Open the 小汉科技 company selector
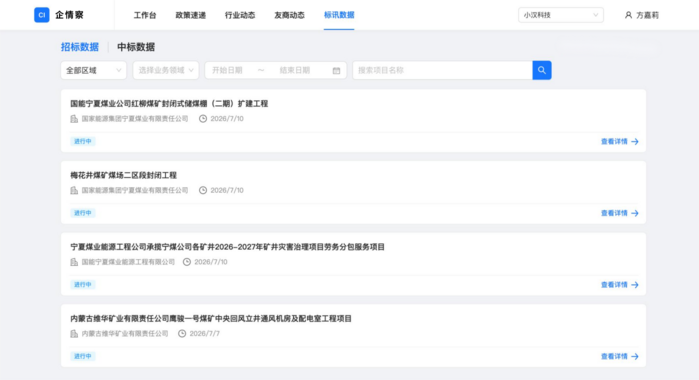 point(561,15)
